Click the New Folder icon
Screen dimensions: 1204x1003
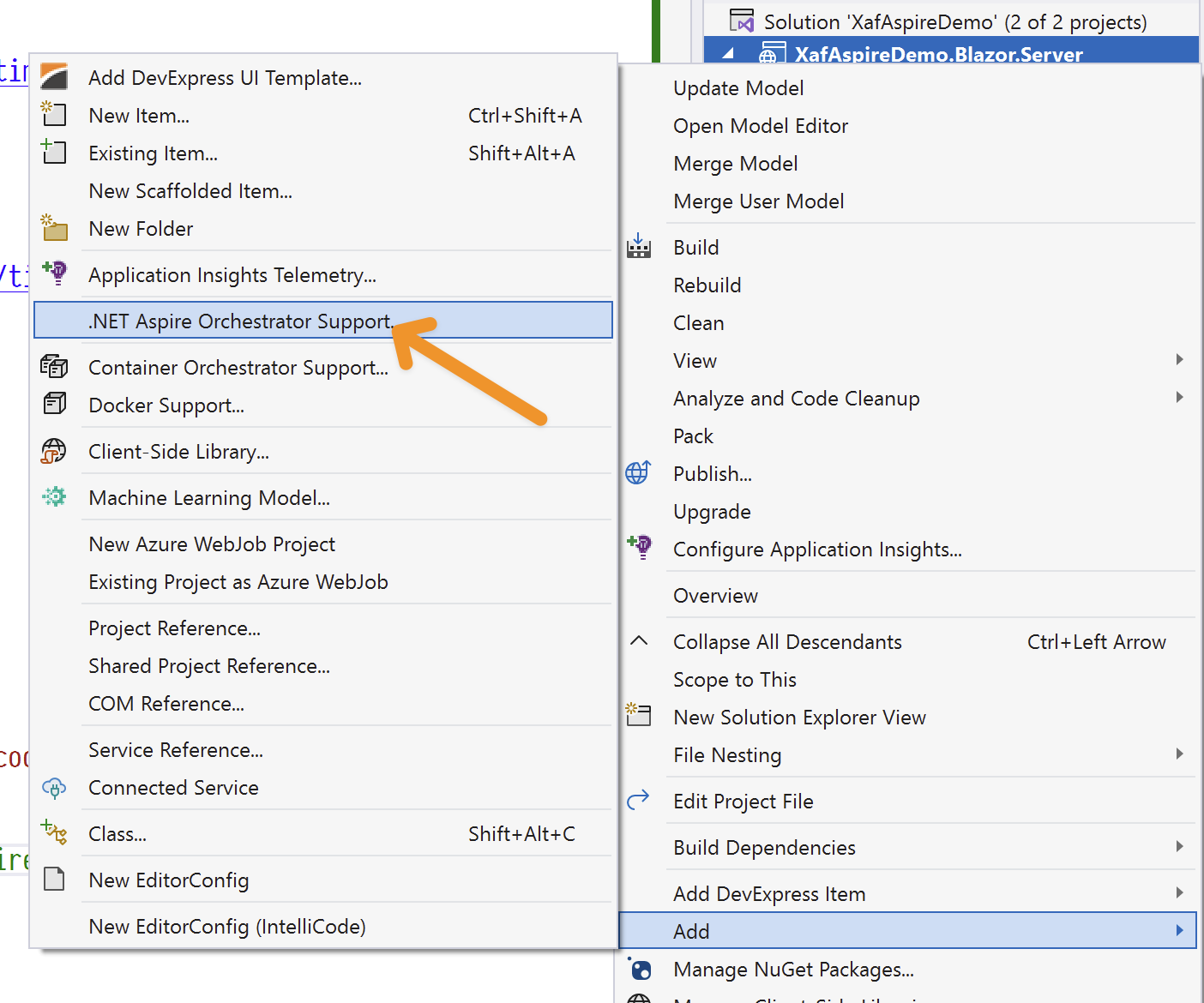click(54, 228)
